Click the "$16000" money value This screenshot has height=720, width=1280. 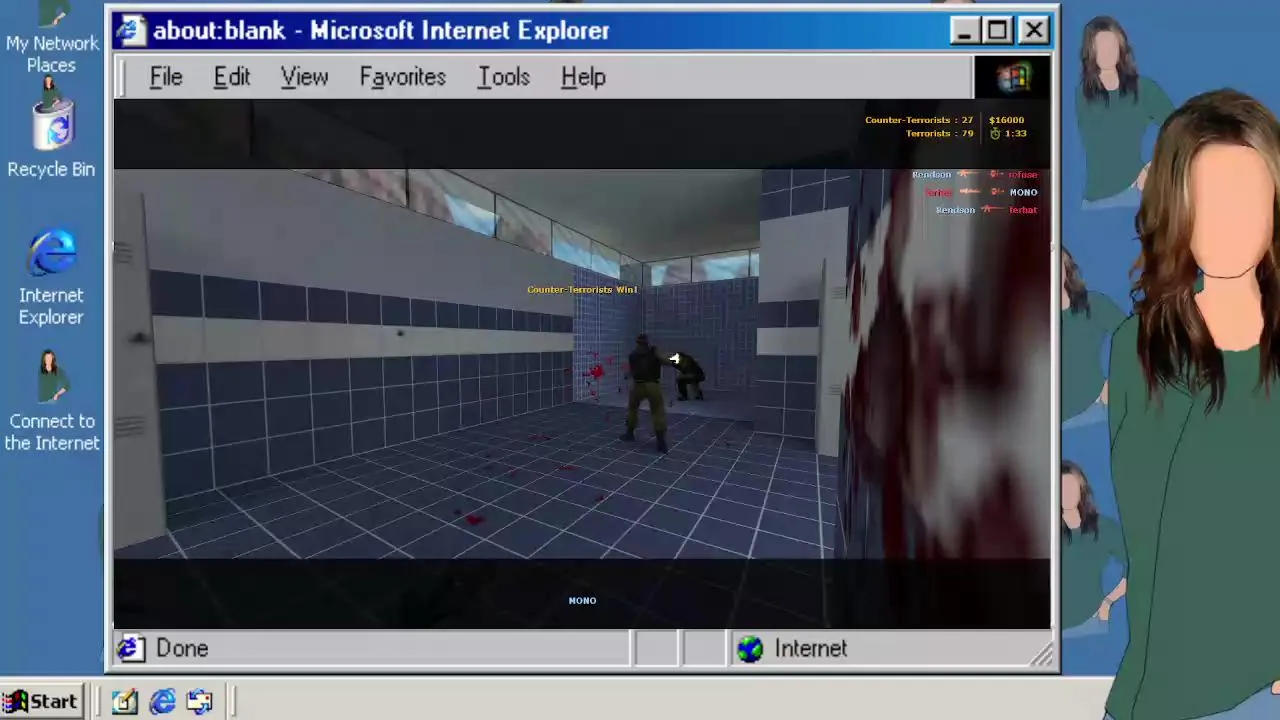pos(1006,120)
